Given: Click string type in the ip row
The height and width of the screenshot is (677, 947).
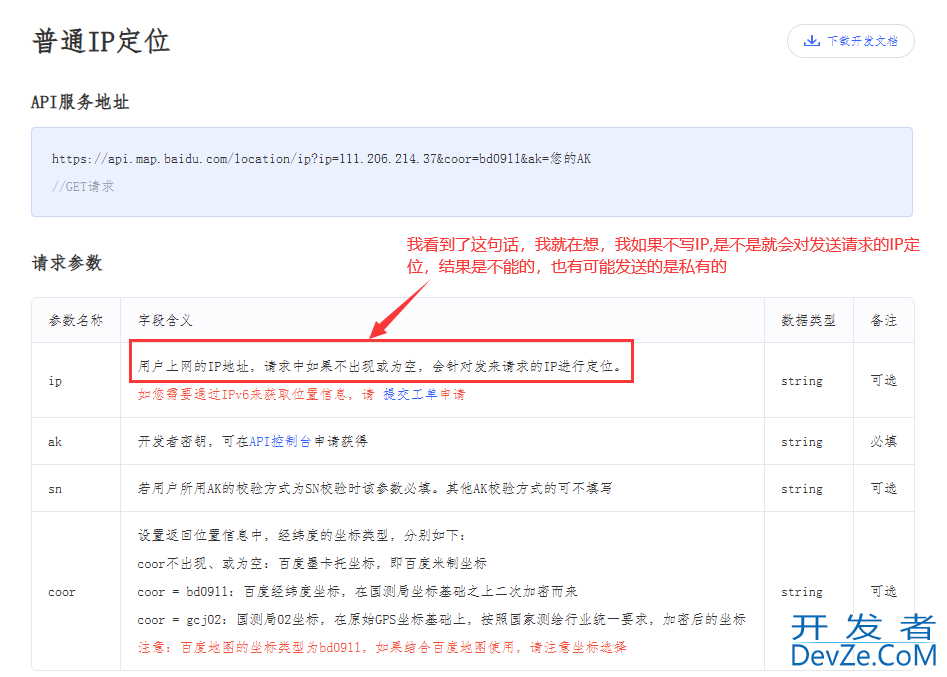Looking at the screenshot, I should [x=802, y=381].
